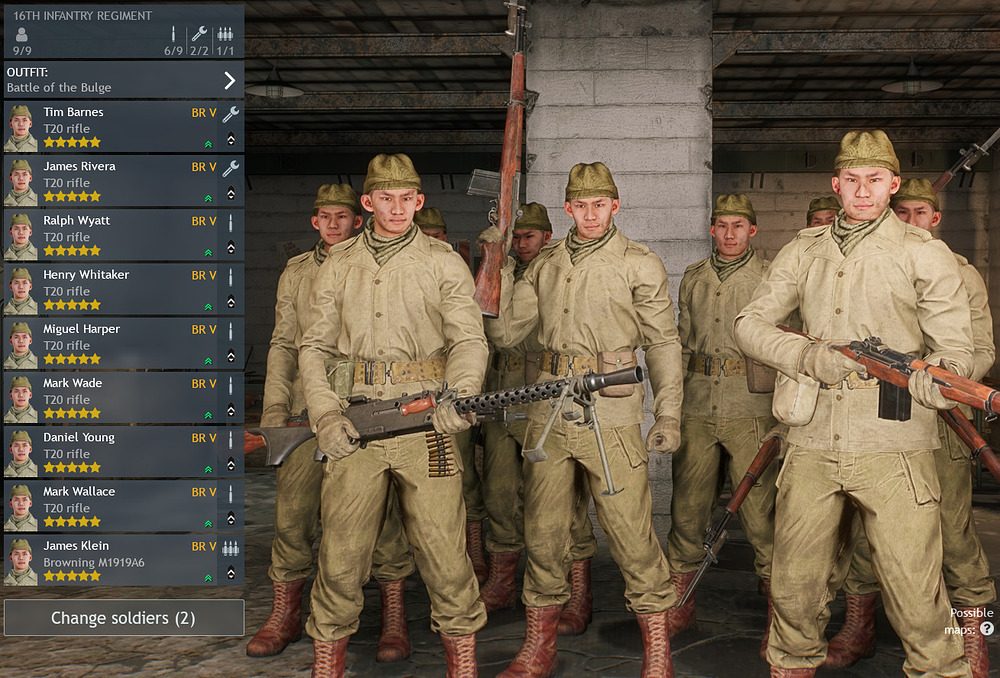Click the Possible maps help question icon
This screenshot has width=1000, height=678.
[x=987, y=629]
